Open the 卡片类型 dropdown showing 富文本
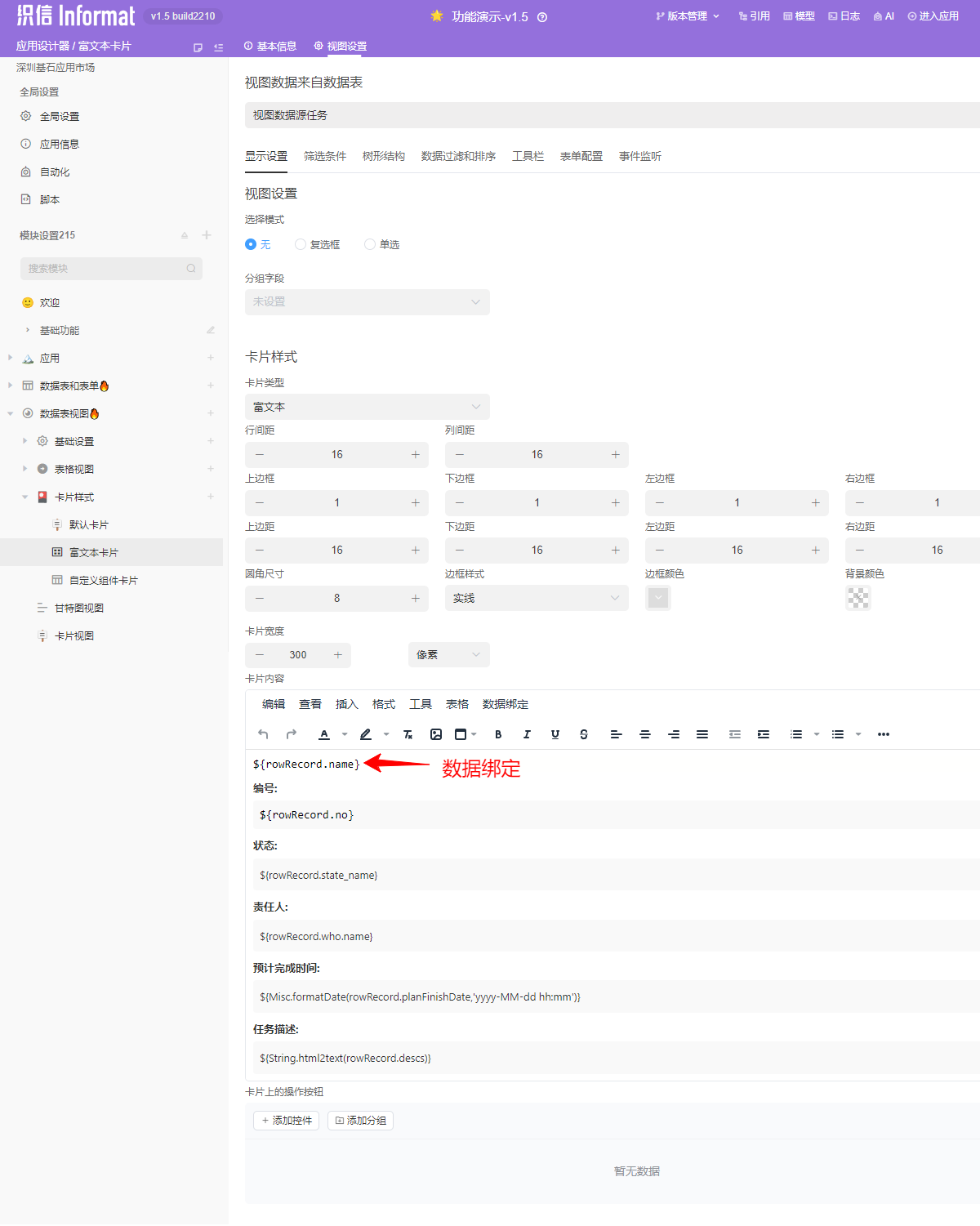This screenshot has width=980, height=1226. pyautogui.click(x=367, y=407)
